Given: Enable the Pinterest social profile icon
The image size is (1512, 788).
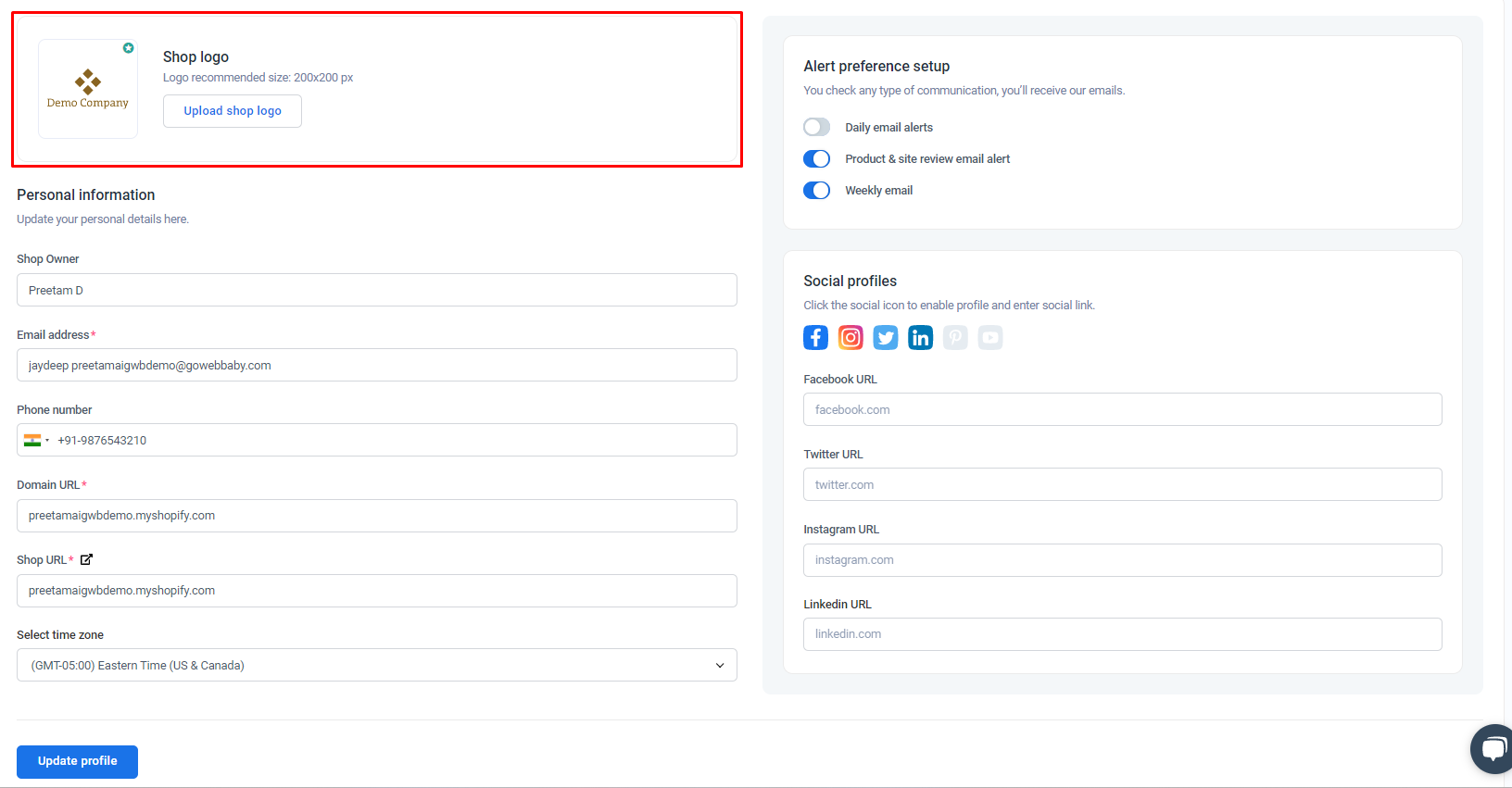Looking at the screenshot, I should click(955, 337).
